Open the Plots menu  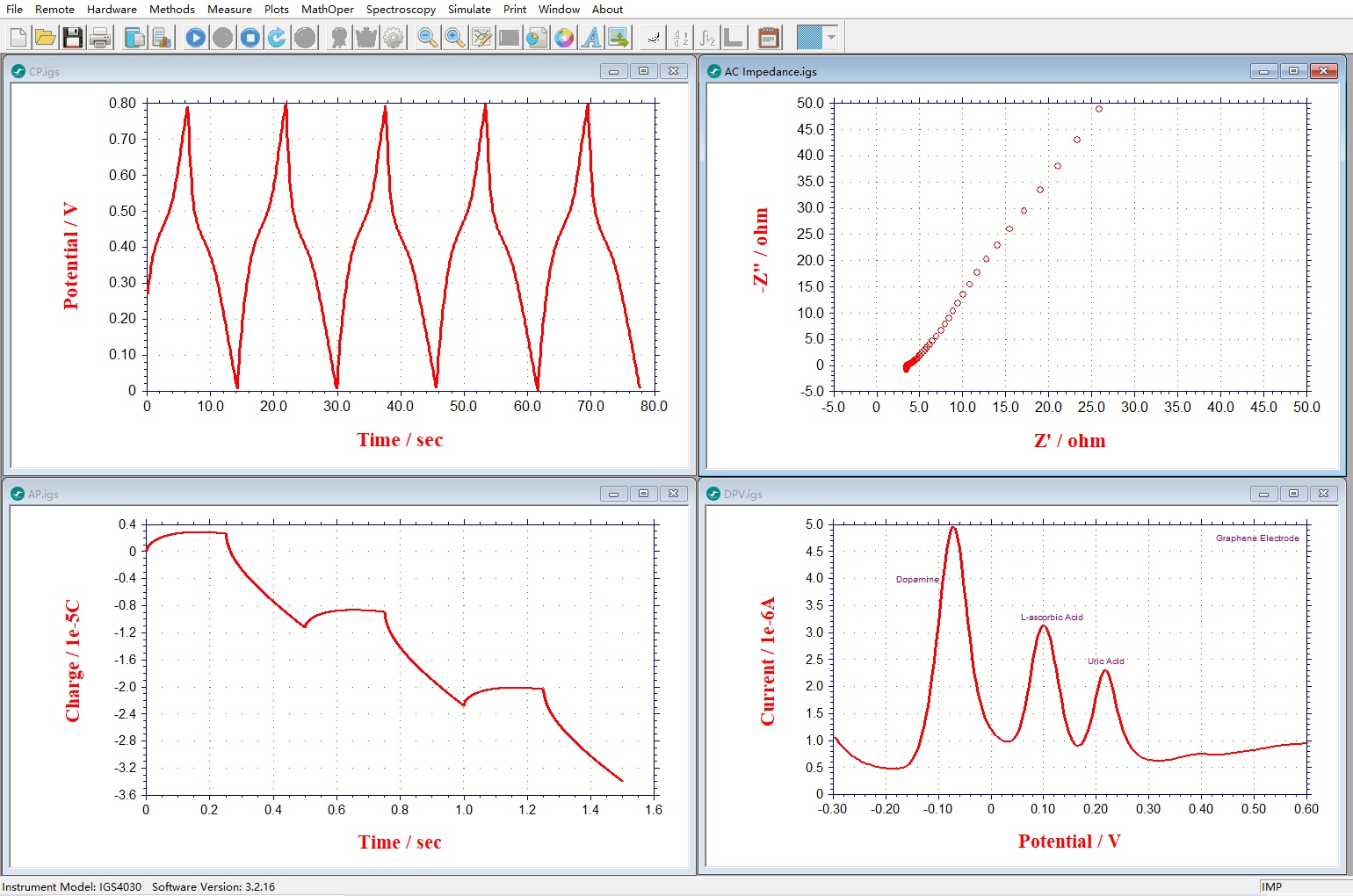coord(277,10)
